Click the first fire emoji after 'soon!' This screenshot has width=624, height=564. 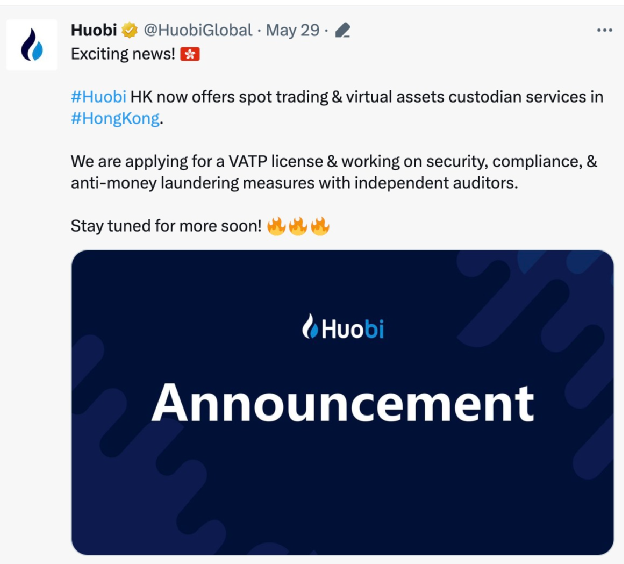(x=276, y=226)
